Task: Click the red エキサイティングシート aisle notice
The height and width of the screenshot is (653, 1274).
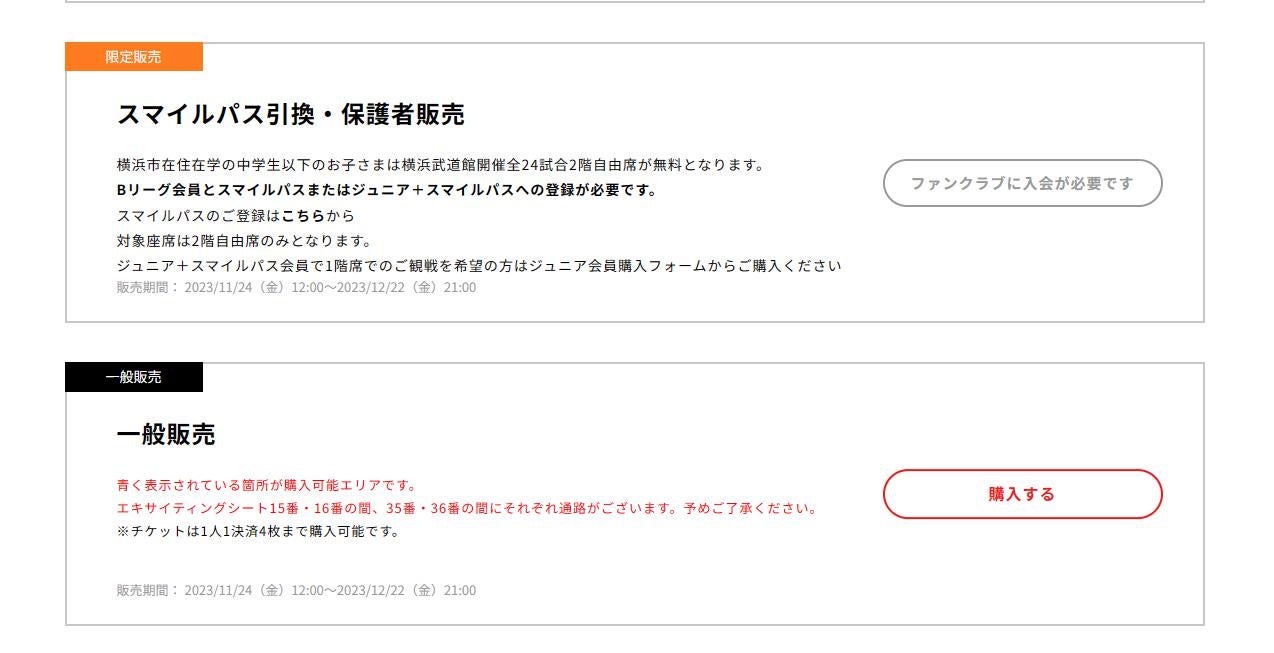Action: click(x=467, y=508)
